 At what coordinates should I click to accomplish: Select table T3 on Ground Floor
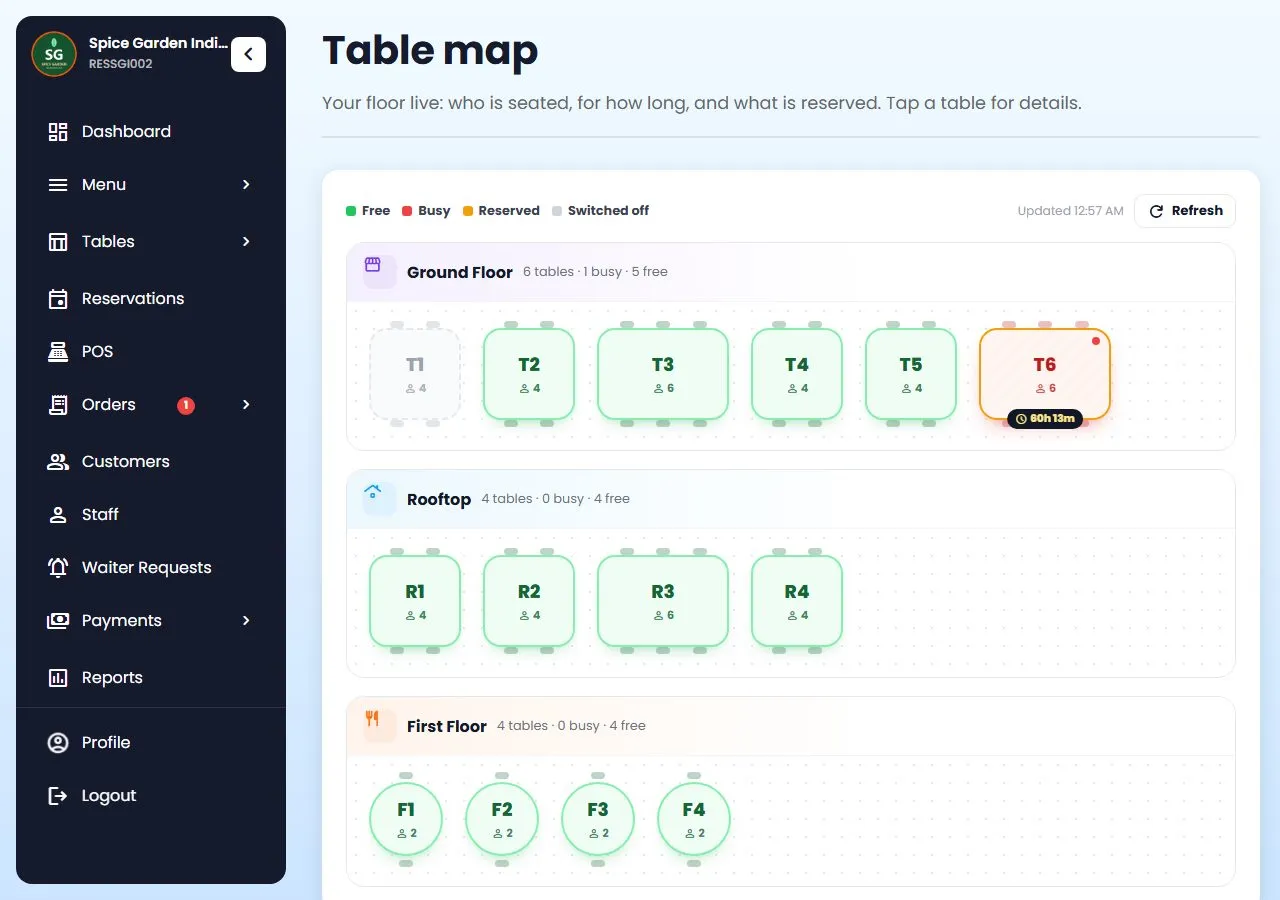coord(663,374)
